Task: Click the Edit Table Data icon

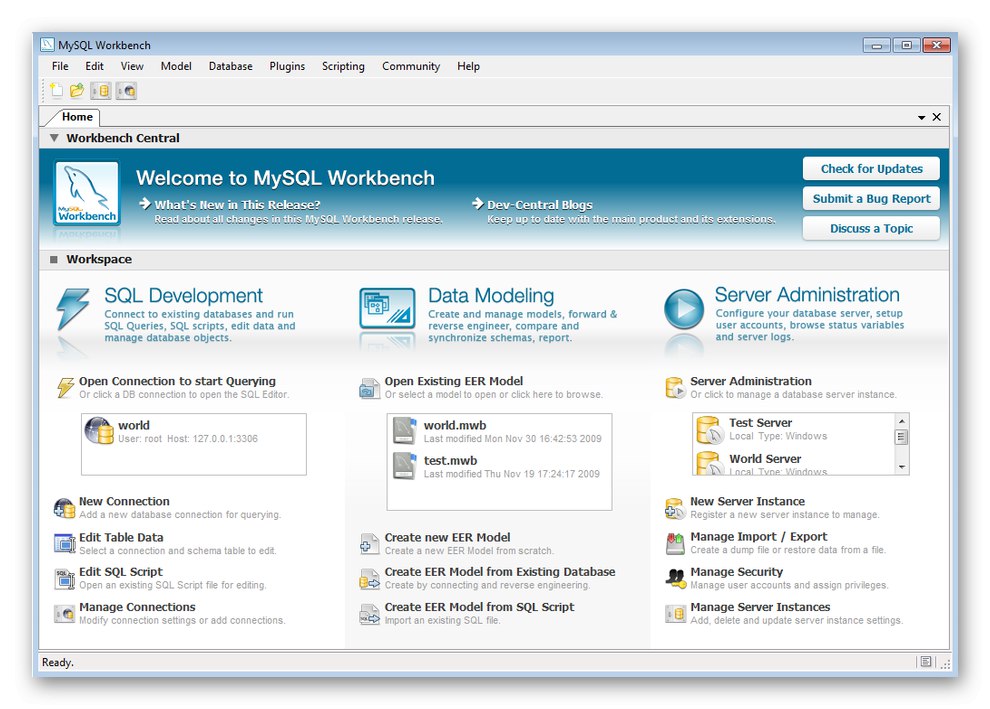Action: point(64,543)
